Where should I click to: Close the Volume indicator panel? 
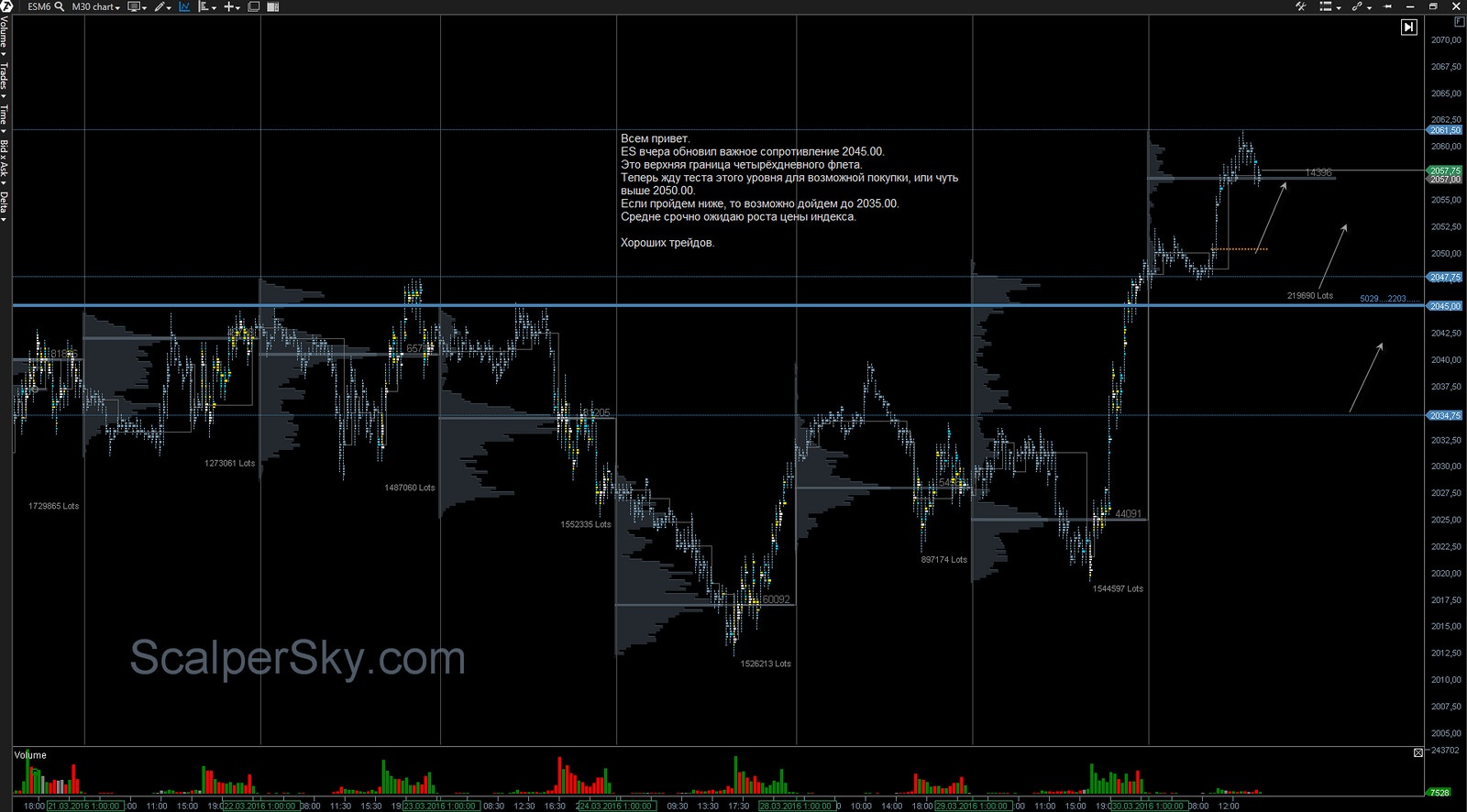(x=1417, y=752)
